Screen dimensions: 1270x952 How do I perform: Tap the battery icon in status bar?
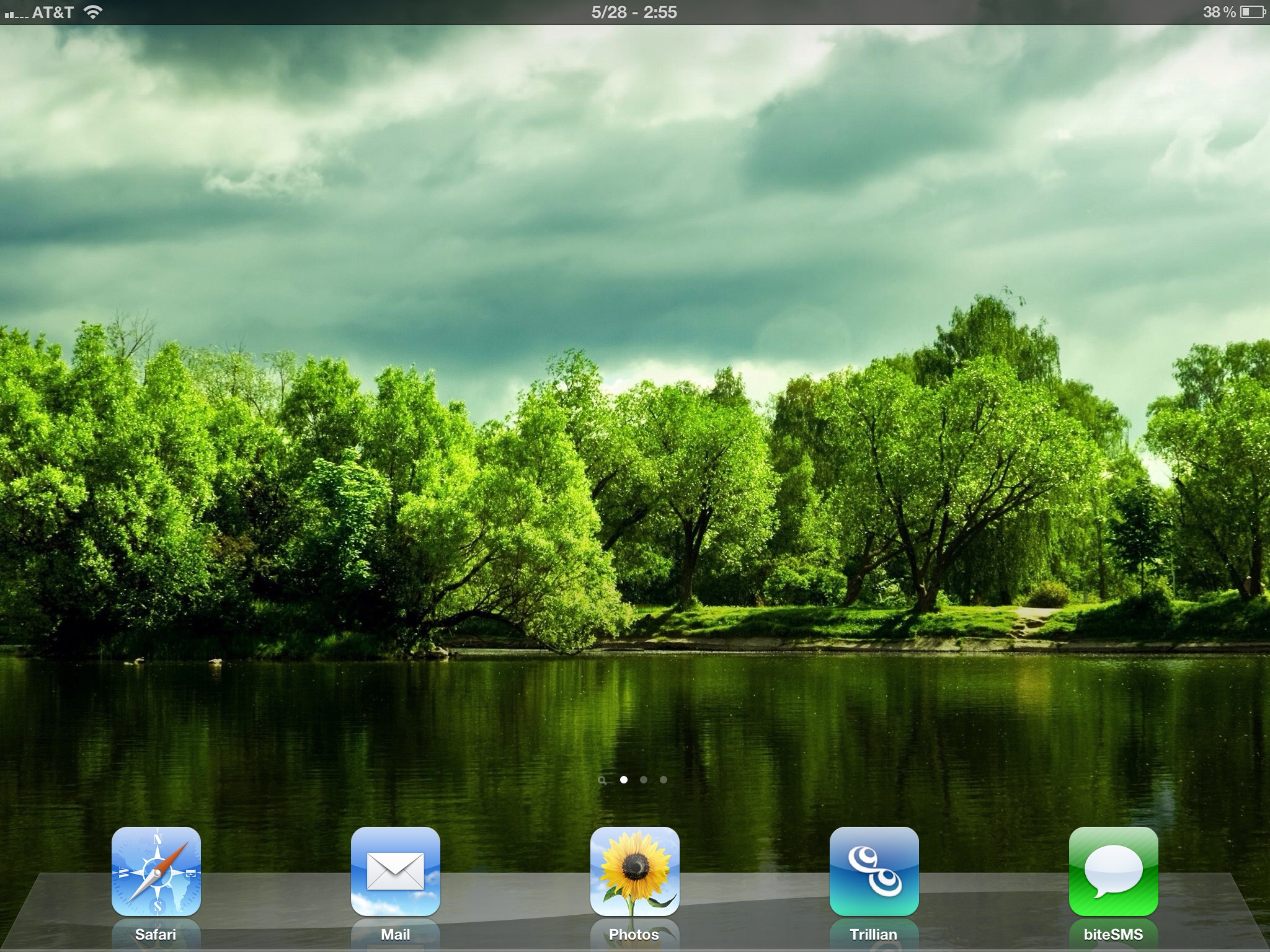(x=1252, y=12)
